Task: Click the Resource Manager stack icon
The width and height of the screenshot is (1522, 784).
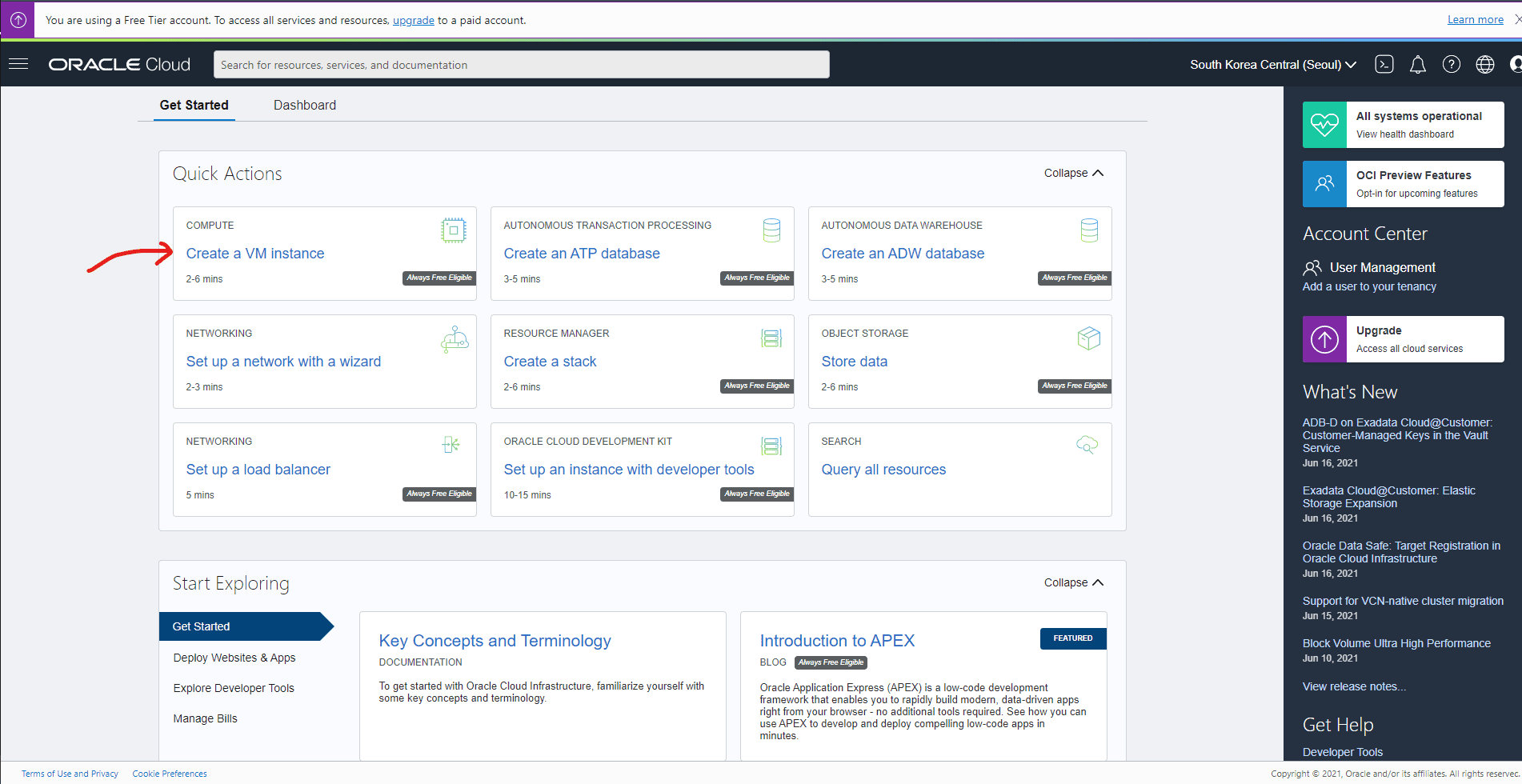Action: tap(771, 338)
